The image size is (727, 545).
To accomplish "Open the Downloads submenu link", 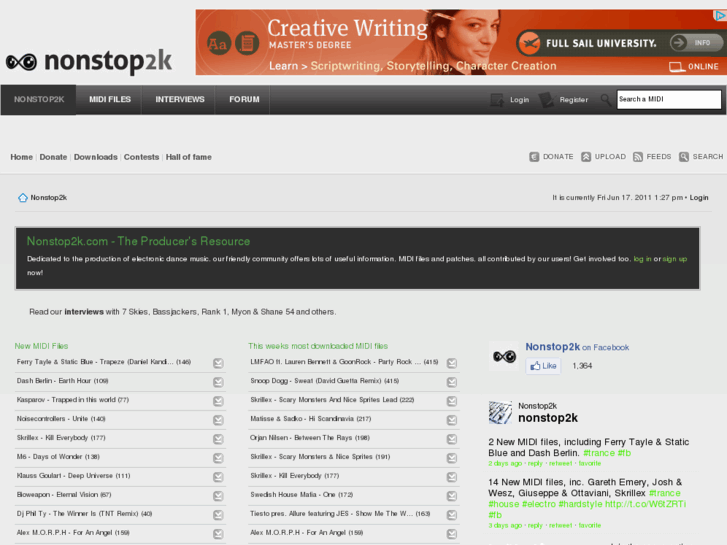I will coord(96,157).
